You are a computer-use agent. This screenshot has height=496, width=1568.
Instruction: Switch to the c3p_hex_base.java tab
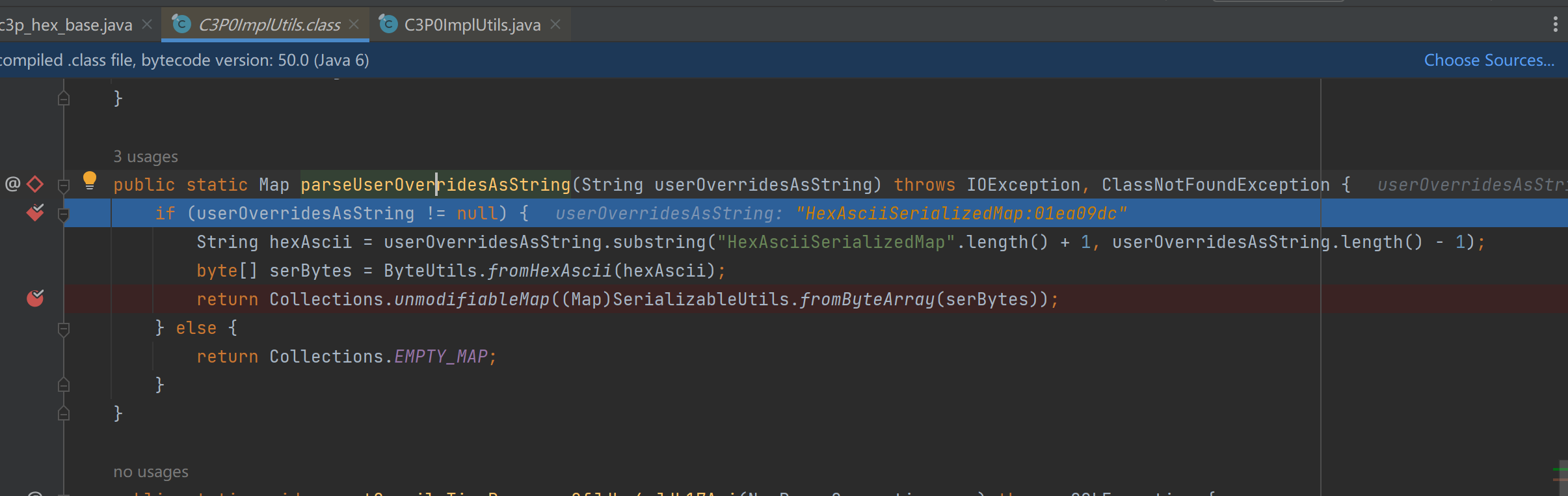pos(66,25)
